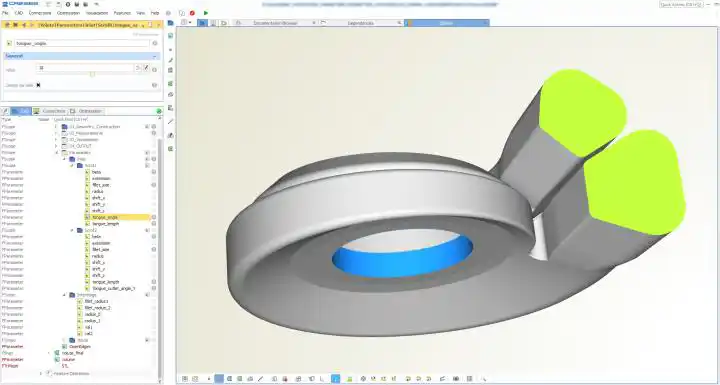Viewport: 720px width, 385px height.
Task: Adjust the value slider handle
Action: (92, 74)
